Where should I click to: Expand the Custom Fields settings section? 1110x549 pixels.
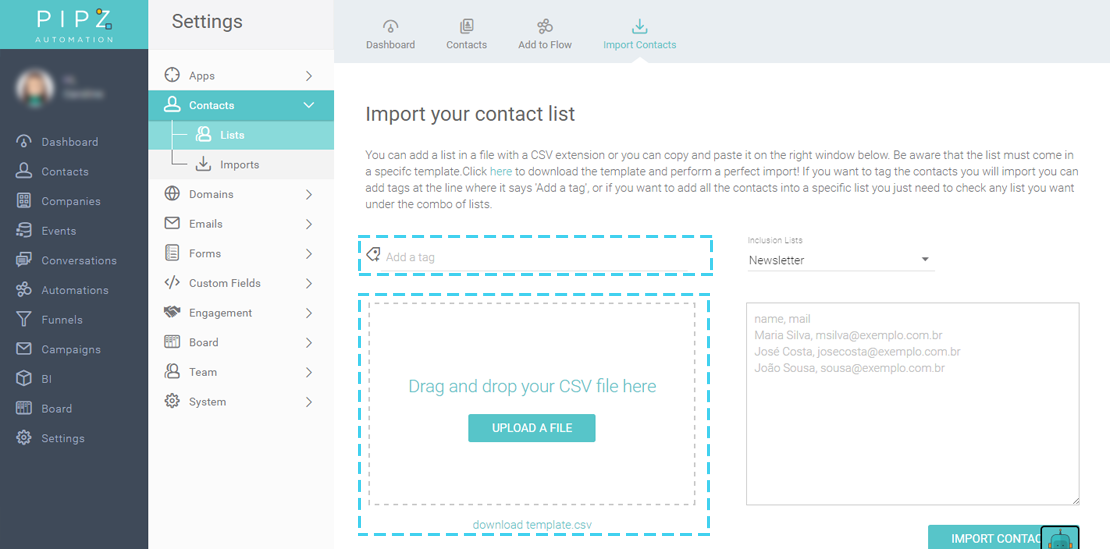(308, 283)
